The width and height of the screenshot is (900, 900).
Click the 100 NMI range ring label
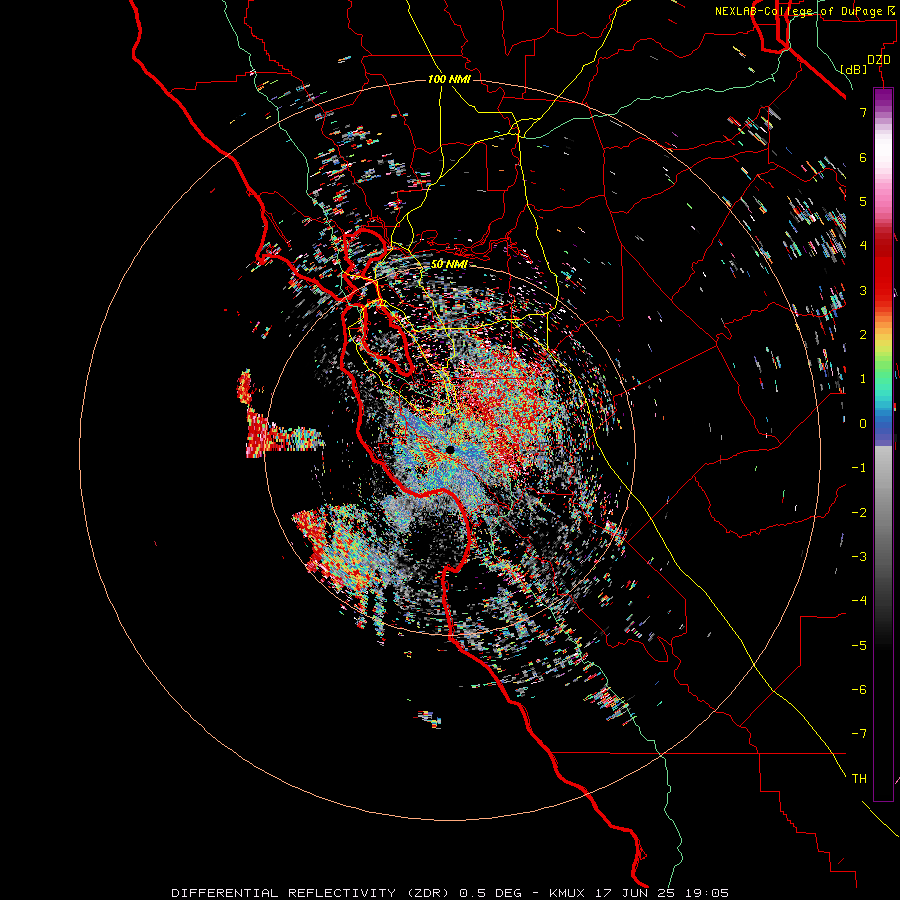pyautogui.click(x=448, y=79)
